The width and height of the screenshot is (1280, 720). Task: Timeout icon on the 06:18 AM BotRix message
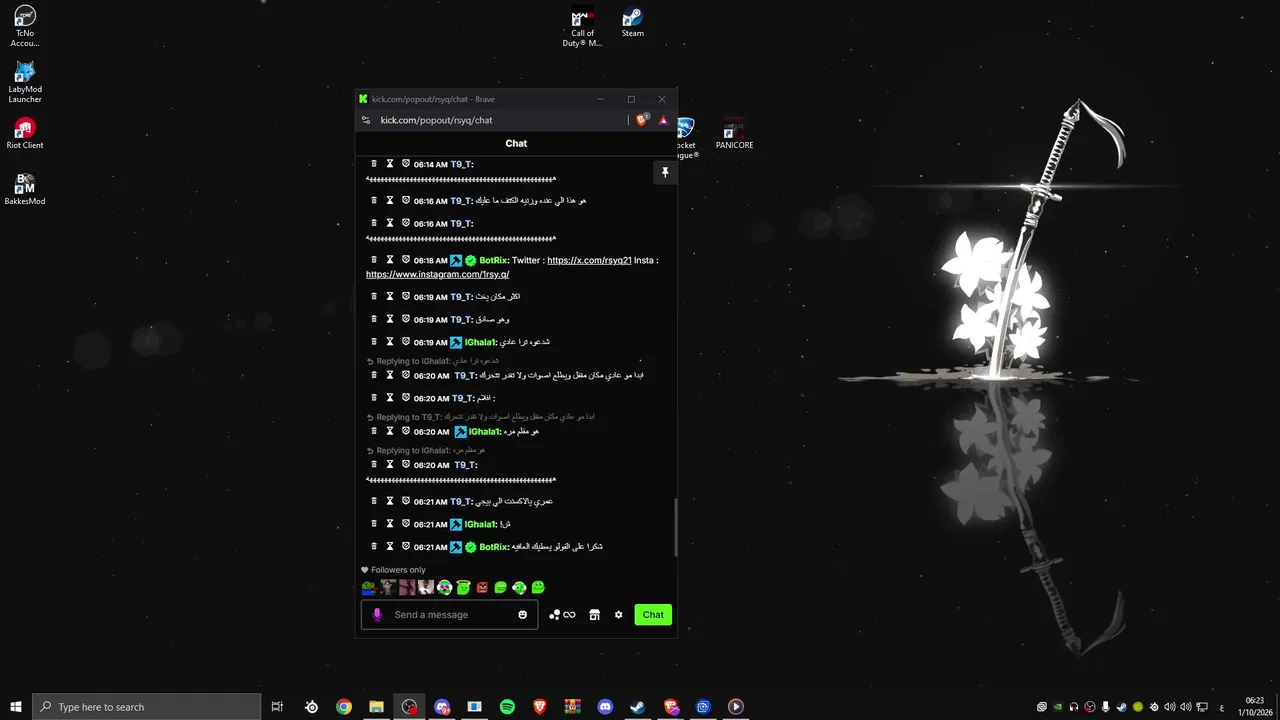[x=390, y=260]
